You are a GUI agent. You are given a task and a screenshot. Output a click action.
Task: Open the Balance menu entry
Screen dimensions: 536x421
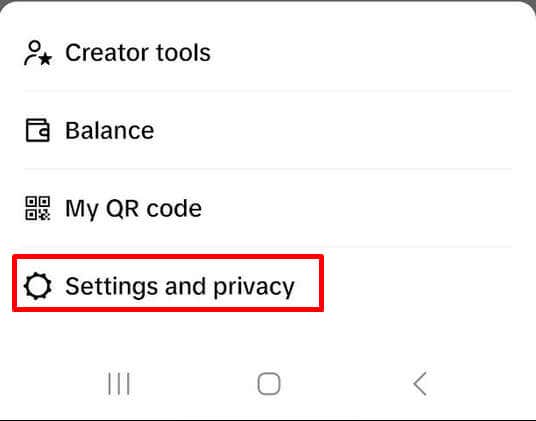pyautogui.click(x=268, y=130)
